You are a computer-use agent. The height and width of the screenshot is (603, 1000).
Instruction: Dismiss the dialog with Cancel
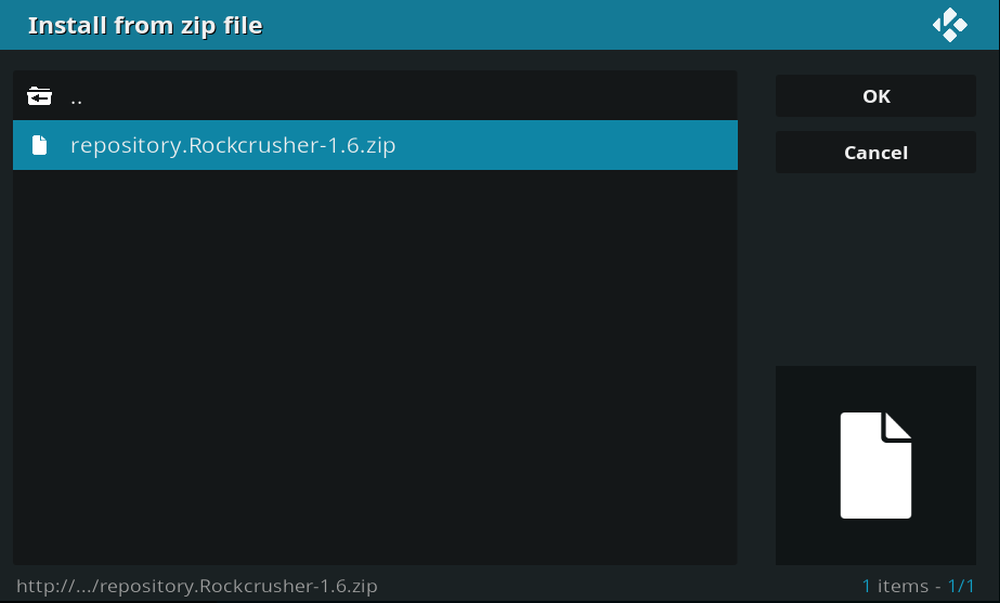coord(876,152)
